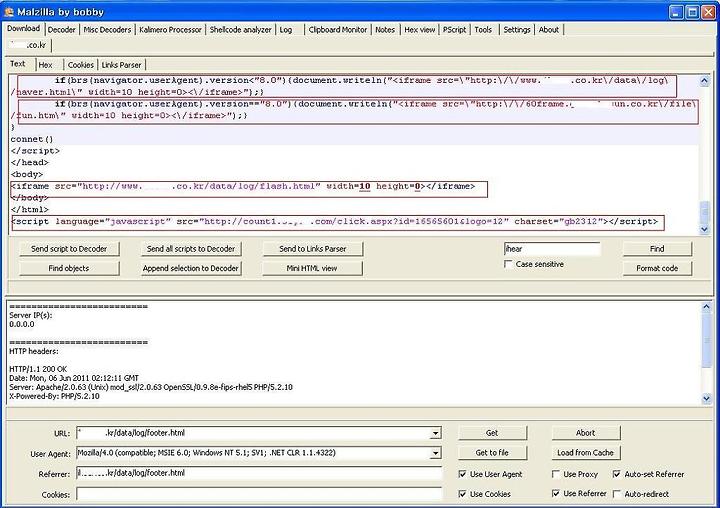Click the Server: Apache/2.0.63 header line
720x508 pixels.
point(151,387)
